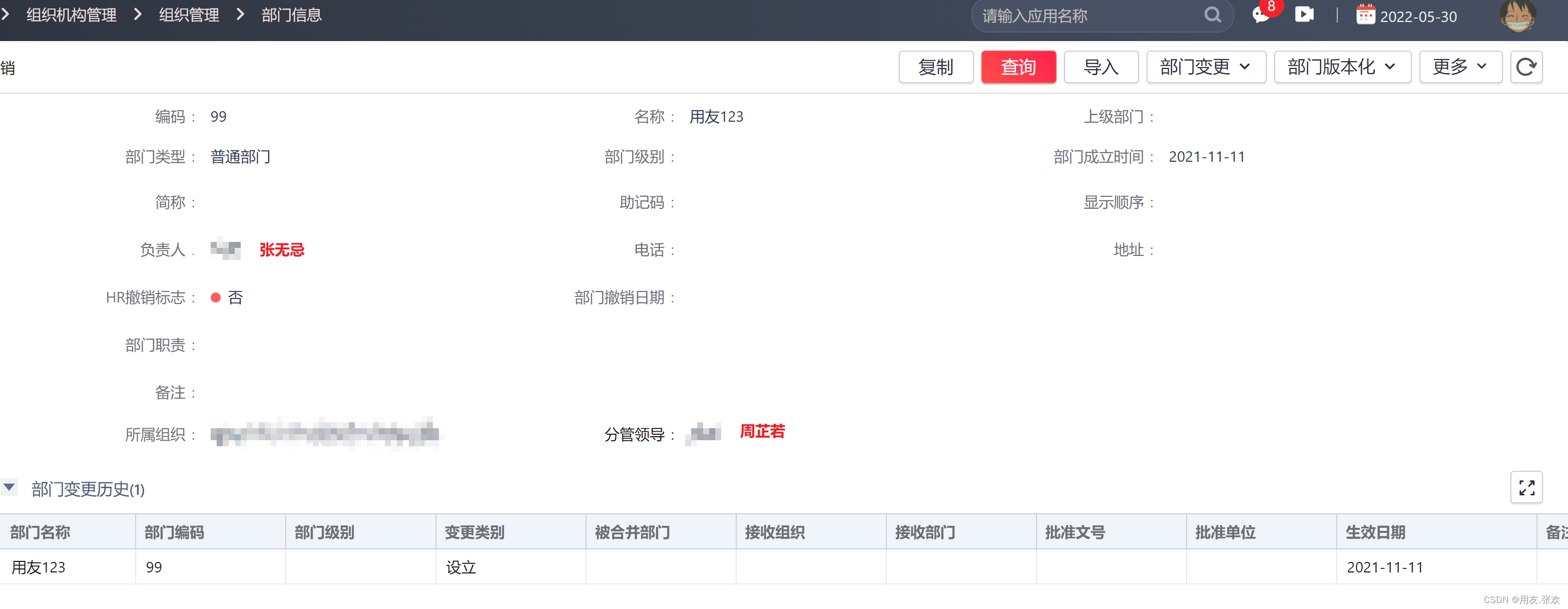Click the 复制 button
Screen dimensions: 1568x609
tap(935, 67)
